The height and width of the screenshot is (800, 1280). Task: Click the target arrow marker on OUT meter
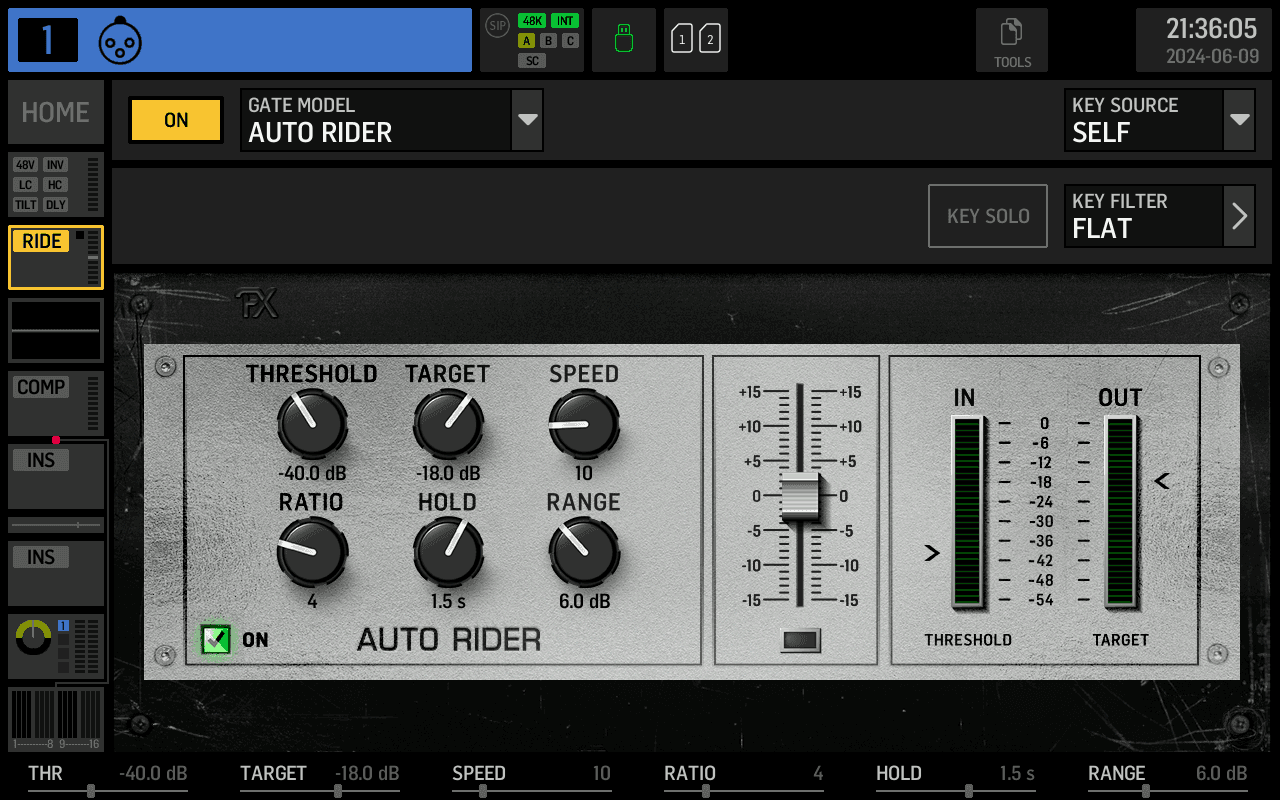click(1161, 481)
